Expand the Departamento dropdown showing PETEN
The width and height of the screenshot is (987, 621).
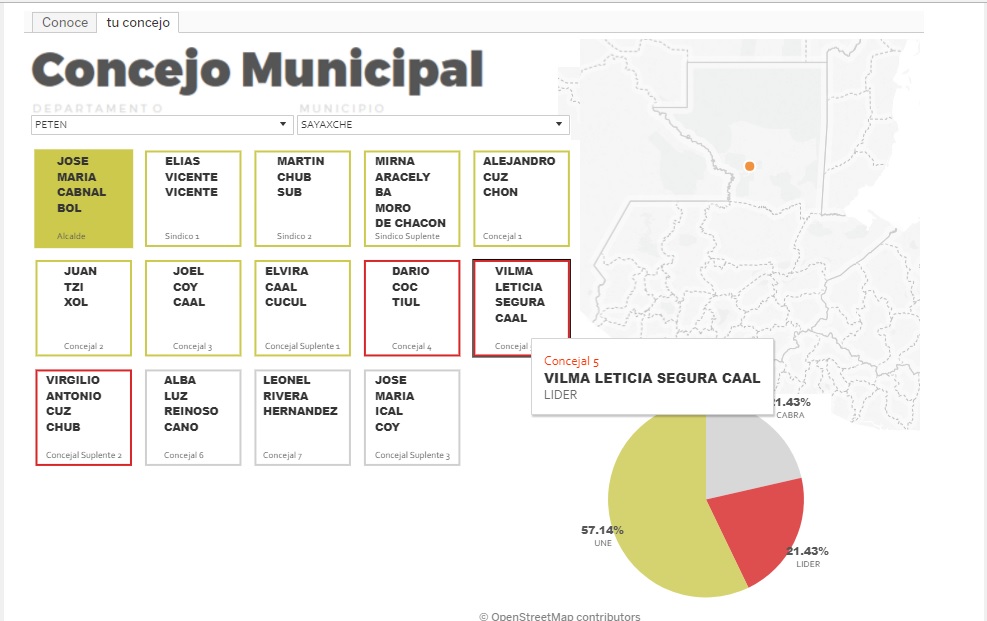pos(161,125)
